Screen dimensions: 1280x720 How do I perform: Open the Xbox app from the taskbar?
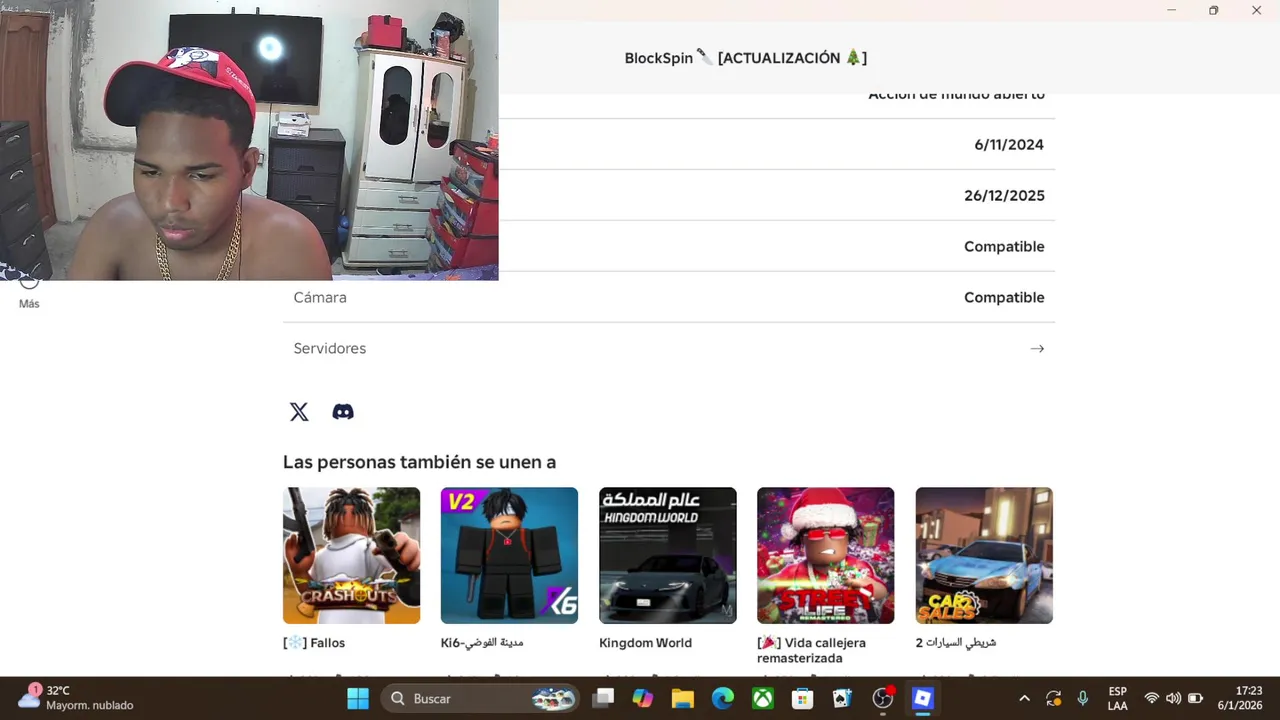click(x=763, y=698)
